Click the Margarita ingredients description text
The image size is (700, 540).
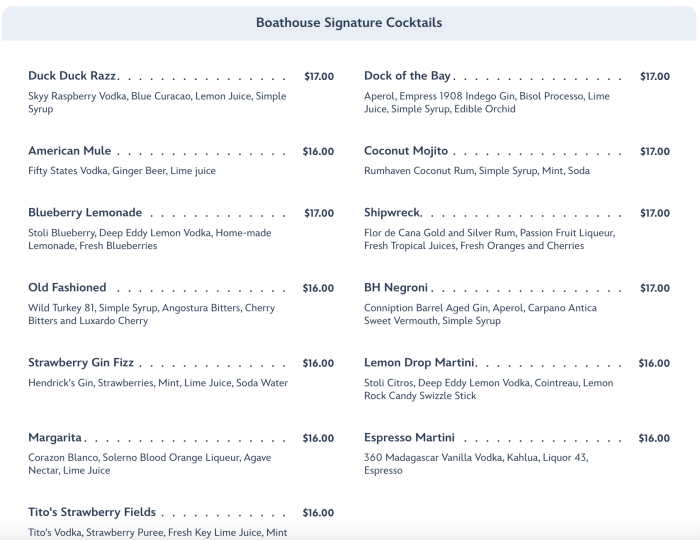pos(149,464)
